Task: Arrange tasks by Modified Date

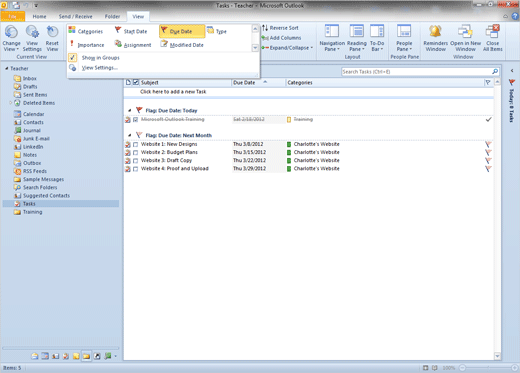Action: [x=182, y=45]
